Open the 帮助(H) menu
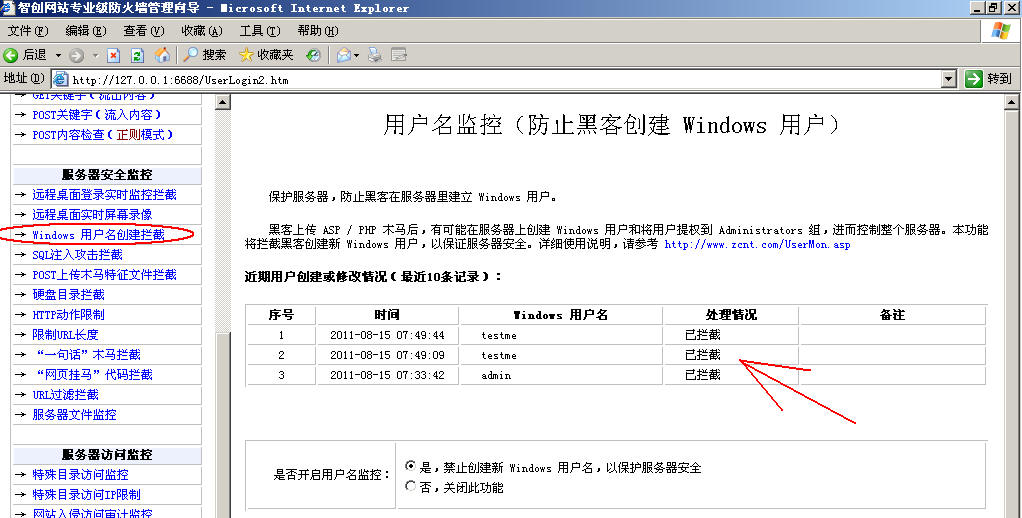Viewport: 1022px width, 518px height. pyautogui.click(x=317, y=31)
